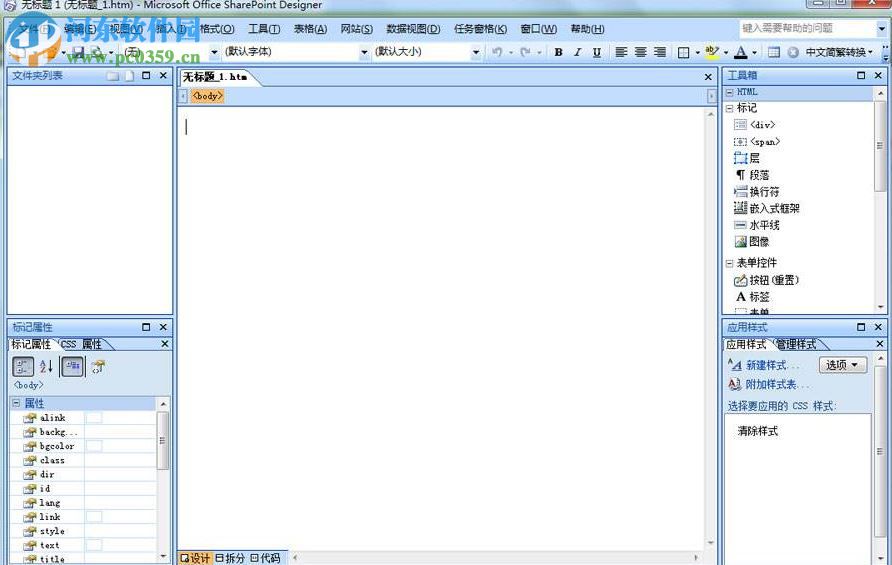Screen dimensions: 892x565
Task: Toggle Bold formatting
Action: (559, 52)
